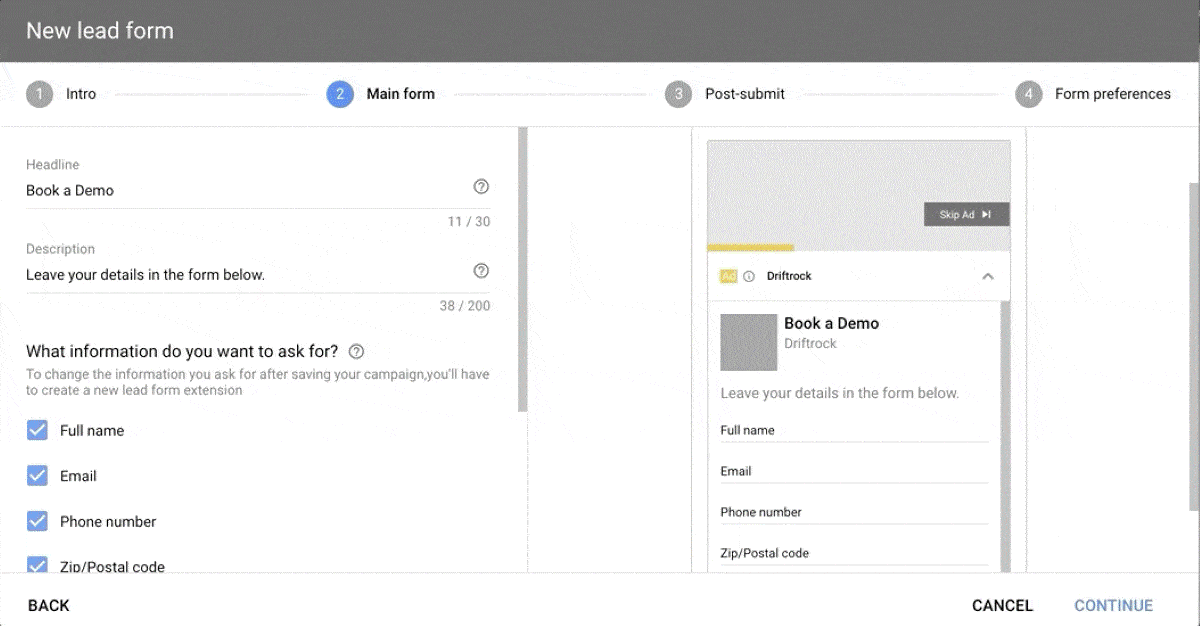Click the gray logo placeholder in preview
Screen dimensions: 1200x626
click(749, 342)
